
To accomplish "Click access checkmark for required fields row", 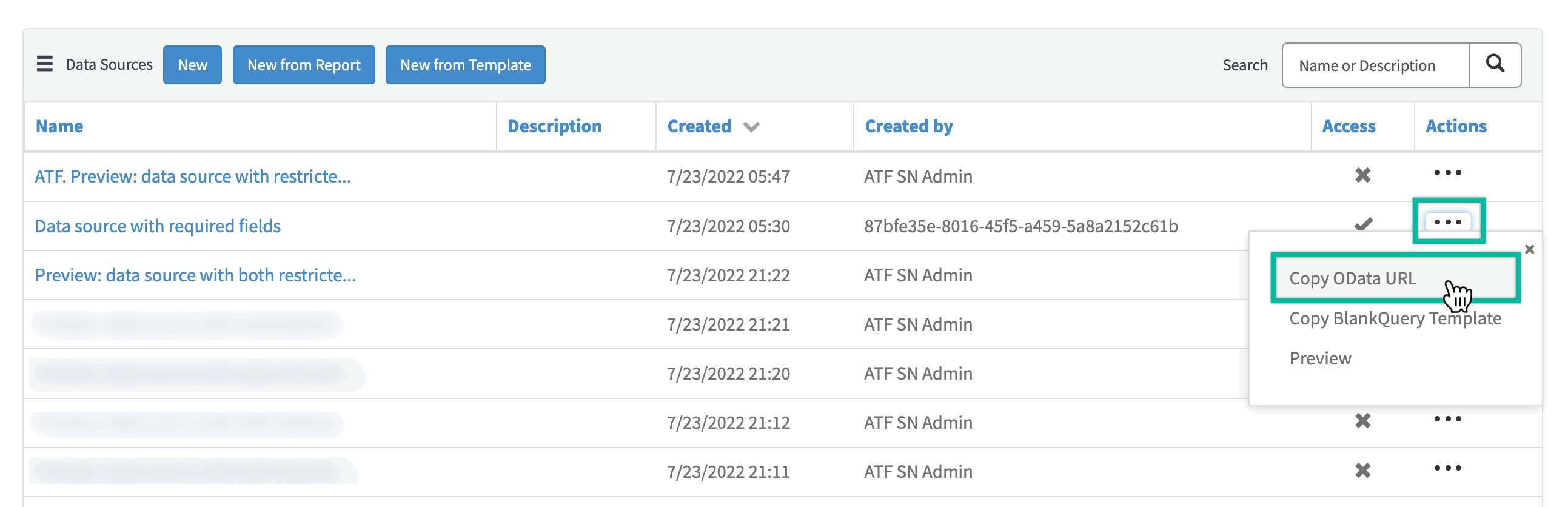I will pyautogui.click(x=1363, y=224).
